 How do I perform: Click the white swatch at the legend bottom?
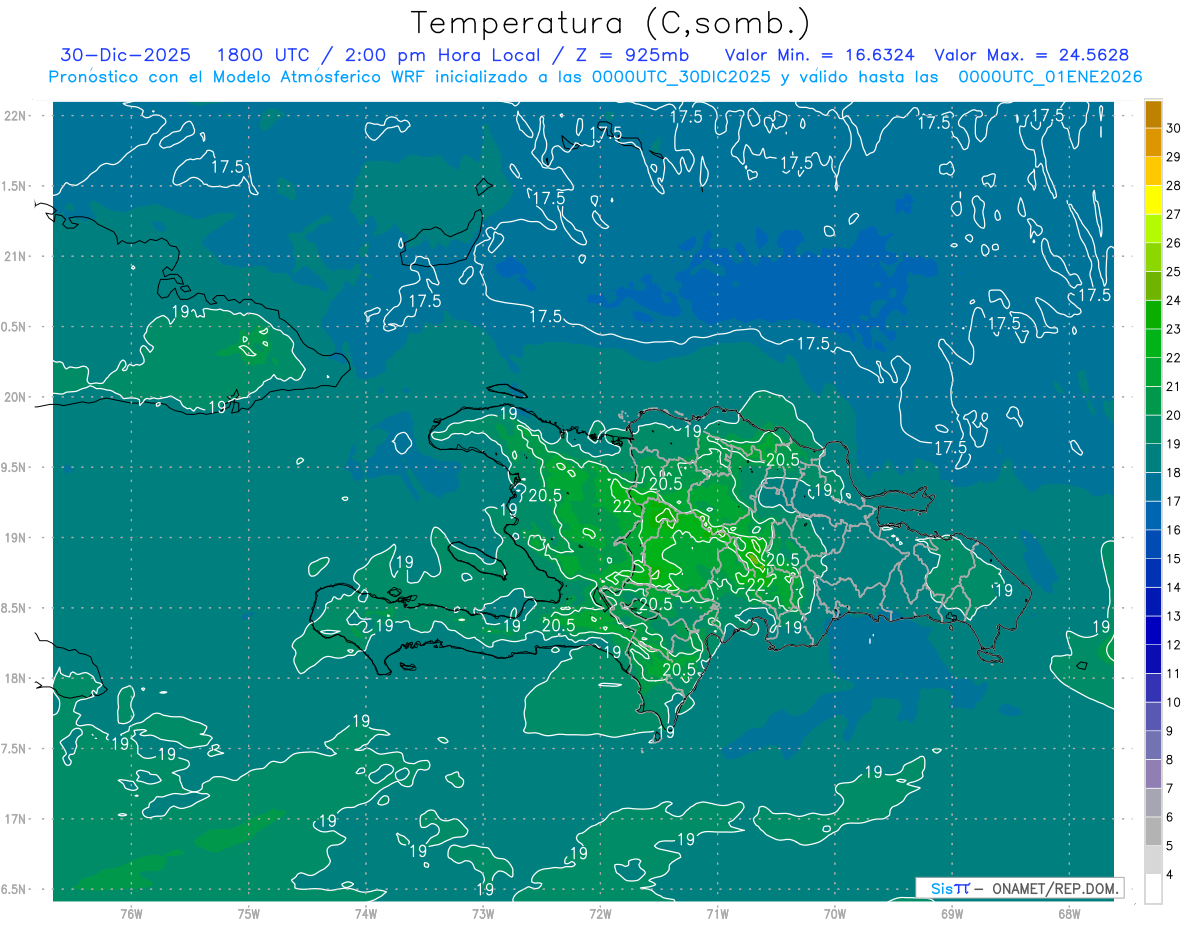[x=1153, y=889]
